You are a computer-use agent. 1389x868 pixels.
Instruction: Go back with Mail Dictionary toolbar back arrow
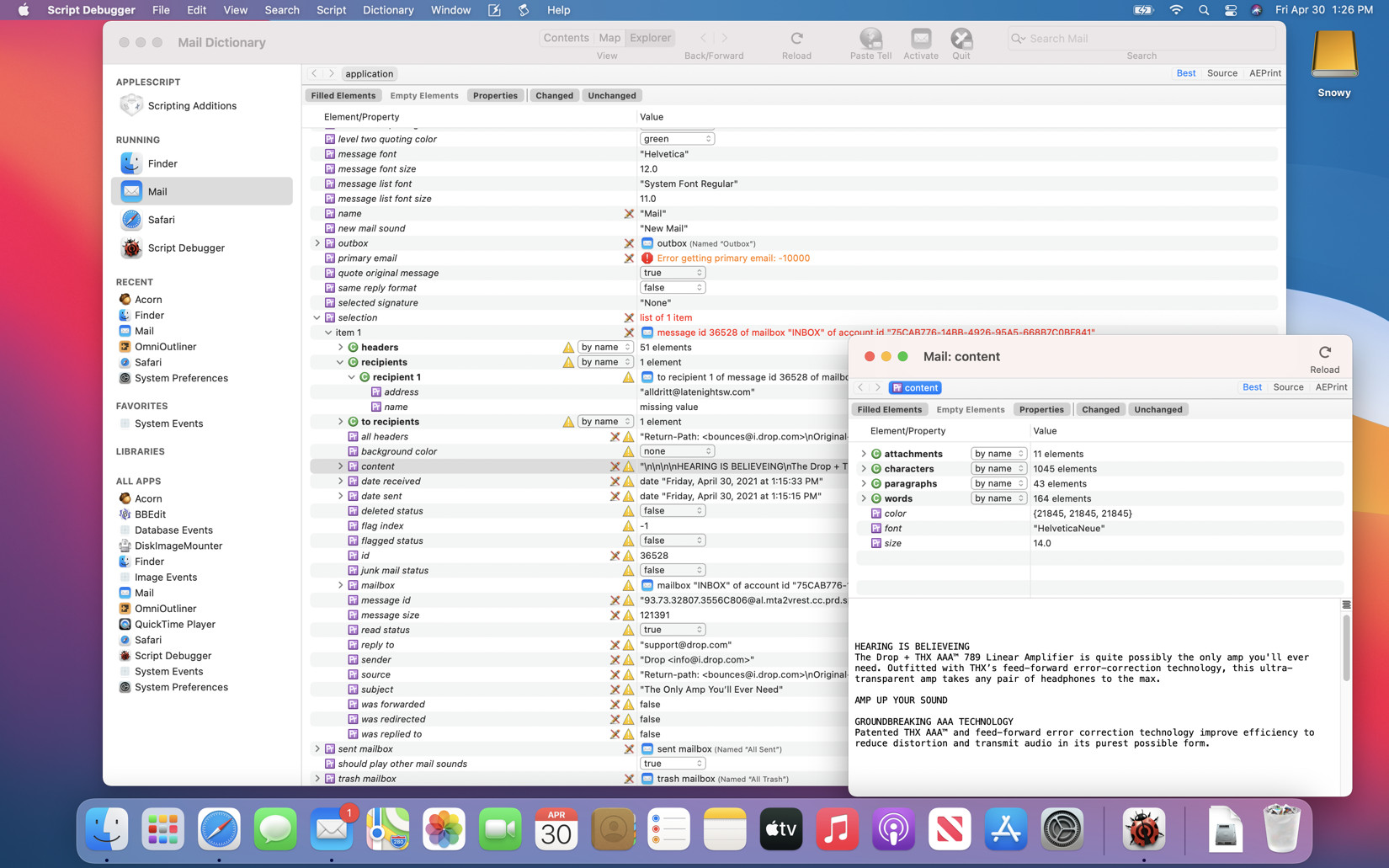click(704, 38)
